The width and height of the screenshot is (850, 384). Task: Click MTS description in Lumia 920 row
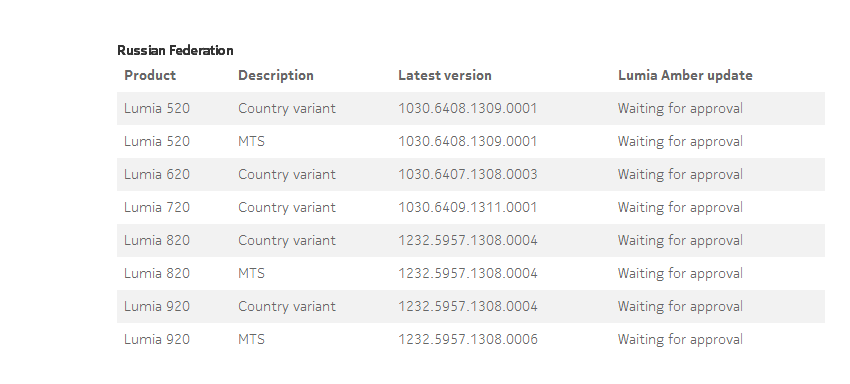tap(252, 340)
